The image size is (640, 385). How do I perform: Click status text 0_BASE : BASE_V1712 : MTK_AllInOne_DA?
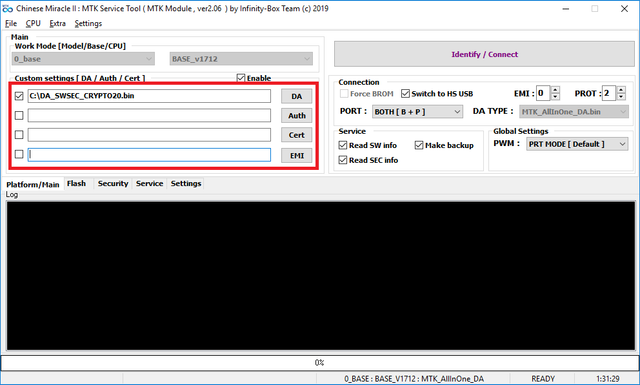[x=413, y=379]
